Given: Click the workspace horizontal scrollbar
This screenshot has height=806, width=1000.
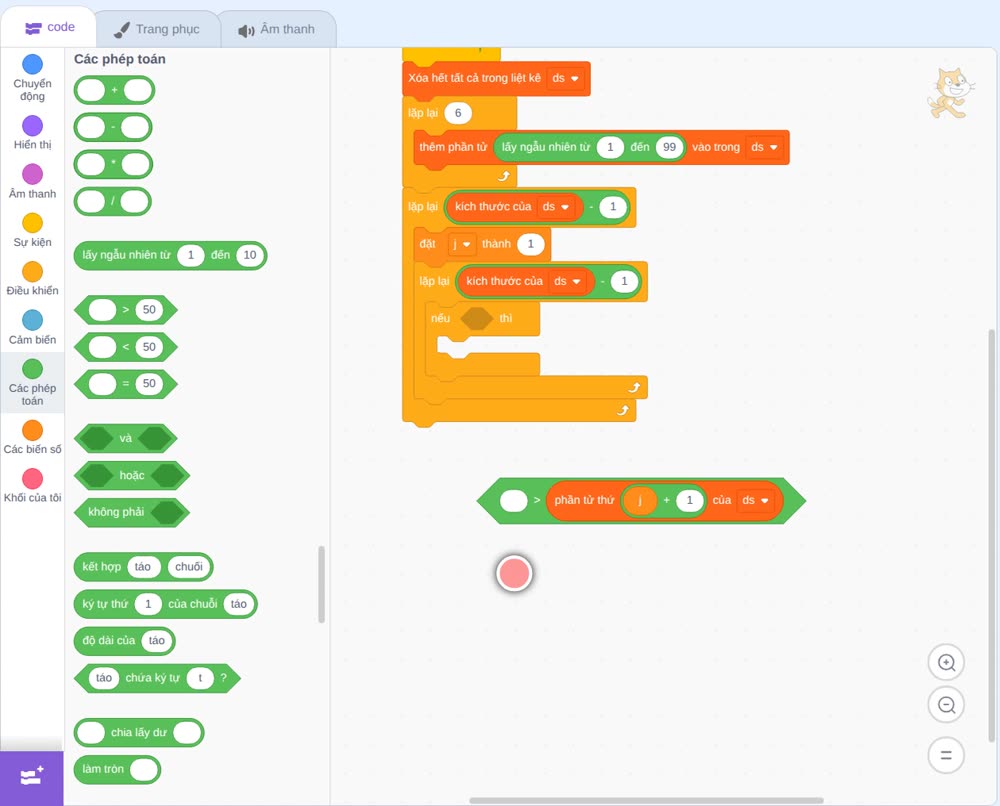Looking at the screenshot, I should coord(646,800).
